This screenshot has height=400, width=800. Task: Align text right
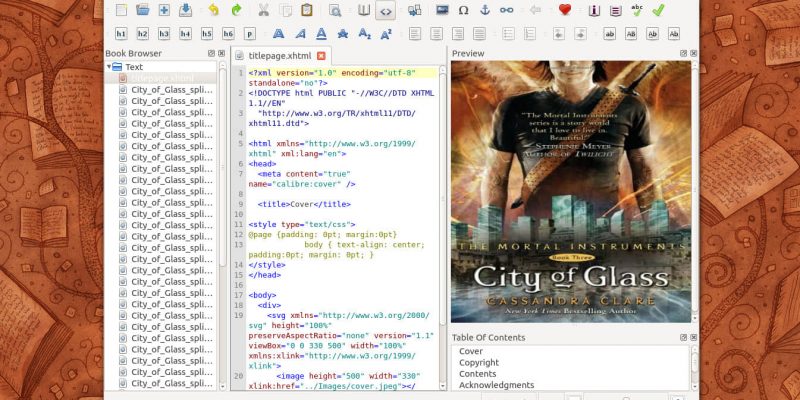(x=458, y=34)
